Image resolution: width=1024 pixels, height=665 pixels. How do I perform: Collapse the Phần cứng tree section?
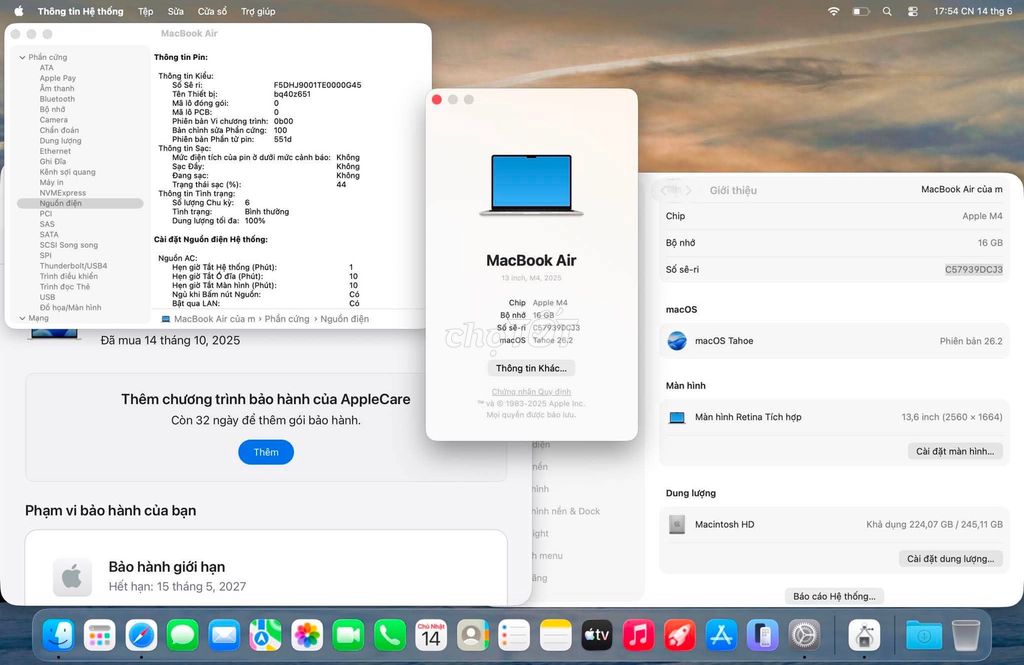[22, 57]
